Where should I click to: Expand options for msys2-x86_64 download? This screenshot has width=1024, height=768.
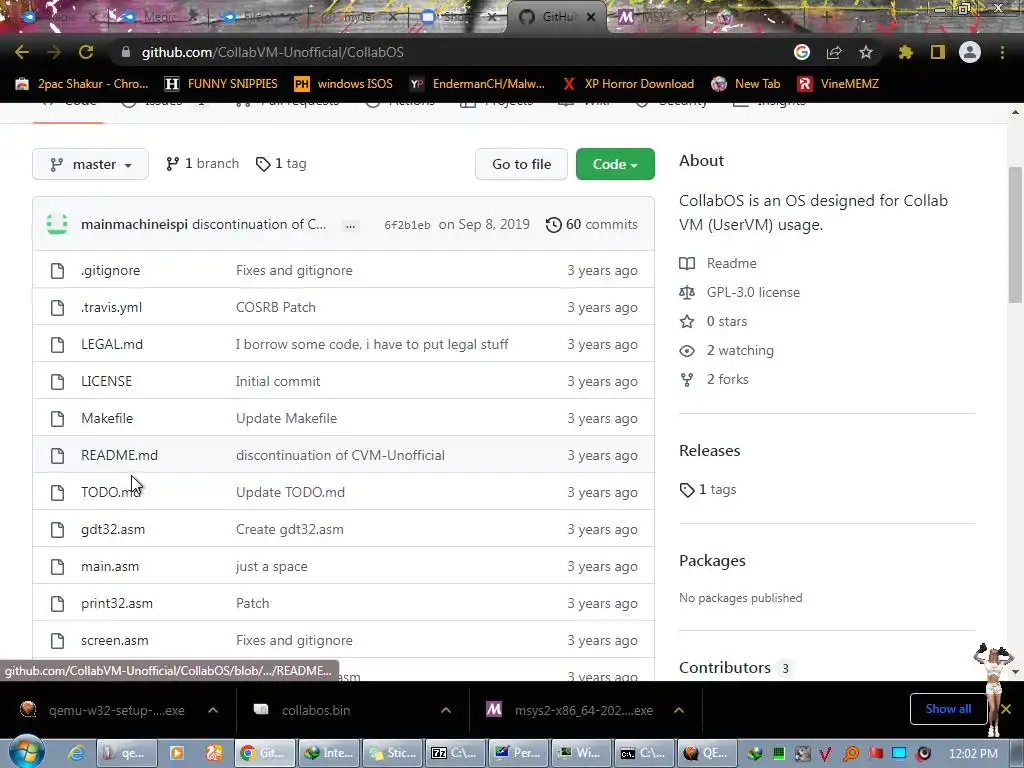click(x=679, y=710)
